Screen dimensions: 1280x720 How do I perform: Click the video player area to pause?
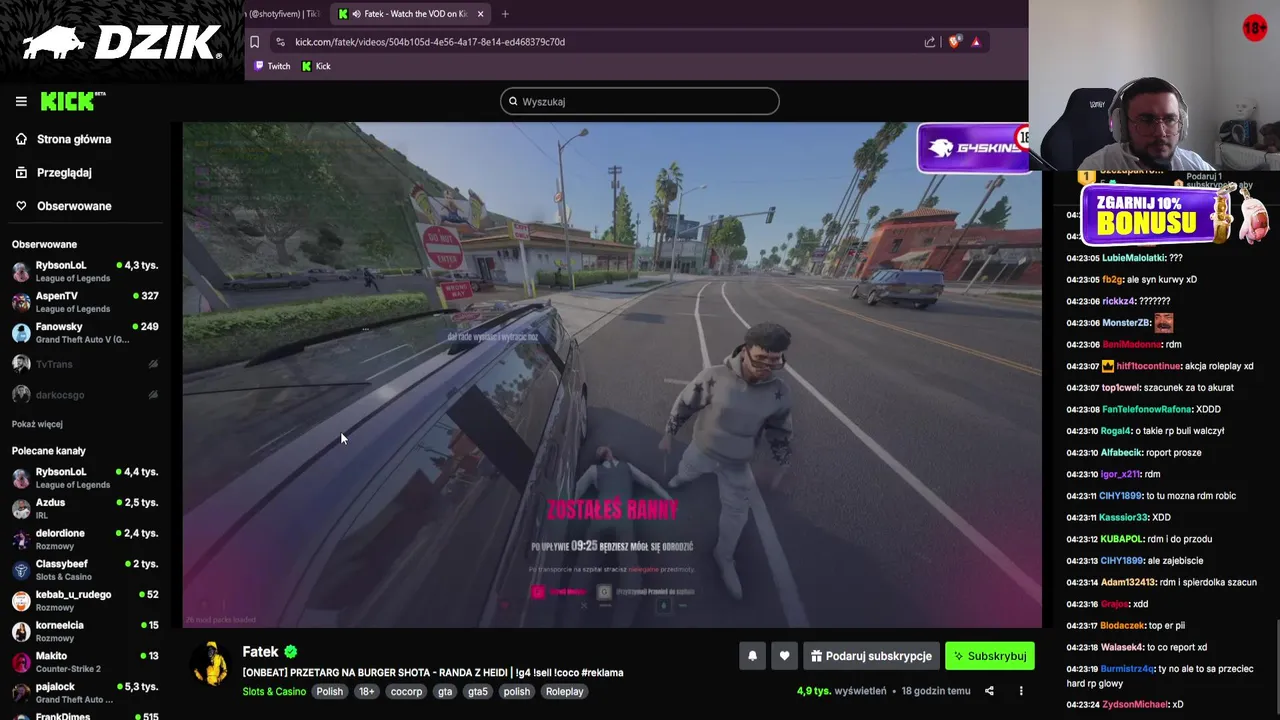[612, 375]
